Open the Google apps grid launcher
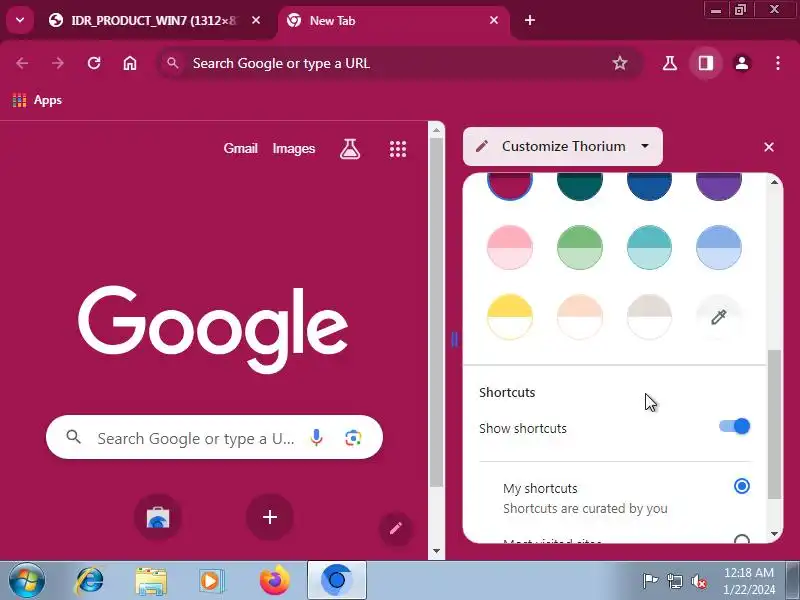800x600 pixels. 398,149
